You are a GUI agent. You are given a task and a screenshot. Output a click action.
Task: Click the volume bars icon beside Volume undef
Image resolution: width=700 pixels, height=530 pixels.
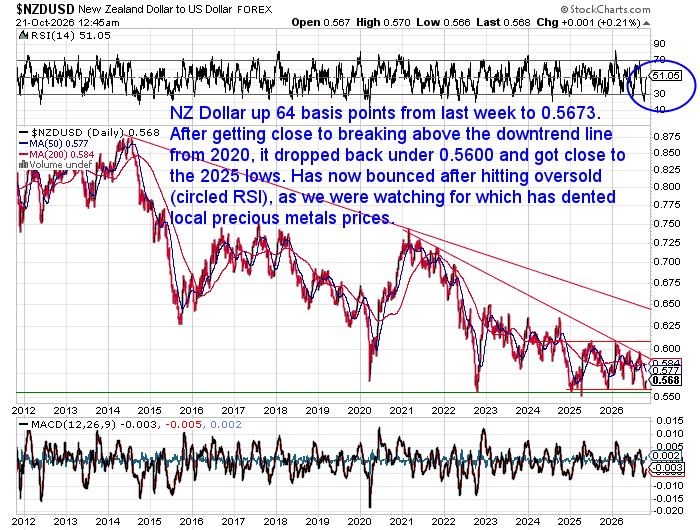23,165
